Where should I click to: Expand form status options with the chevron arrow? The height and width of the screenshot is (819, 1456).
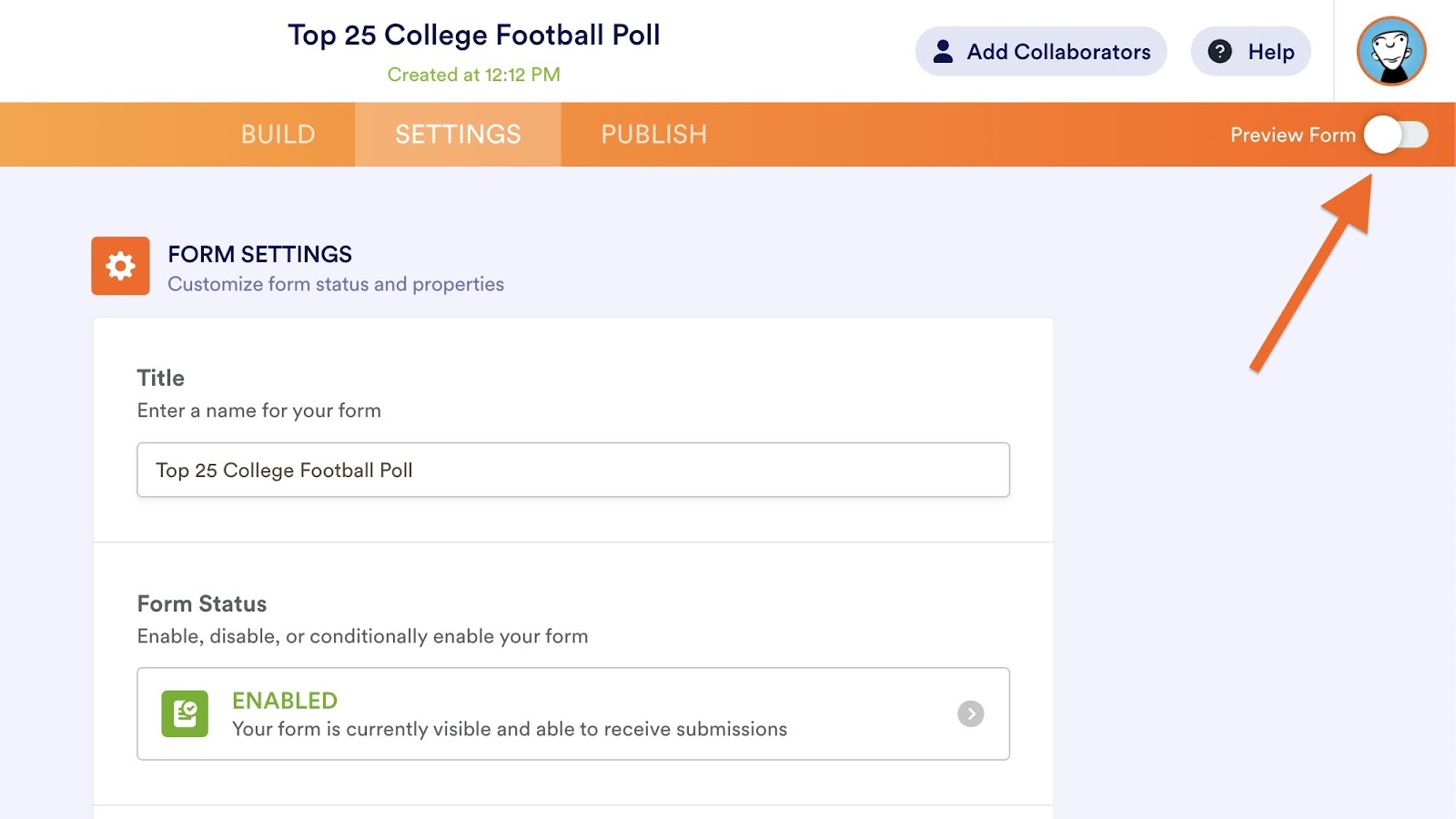[x=971, y=713]
